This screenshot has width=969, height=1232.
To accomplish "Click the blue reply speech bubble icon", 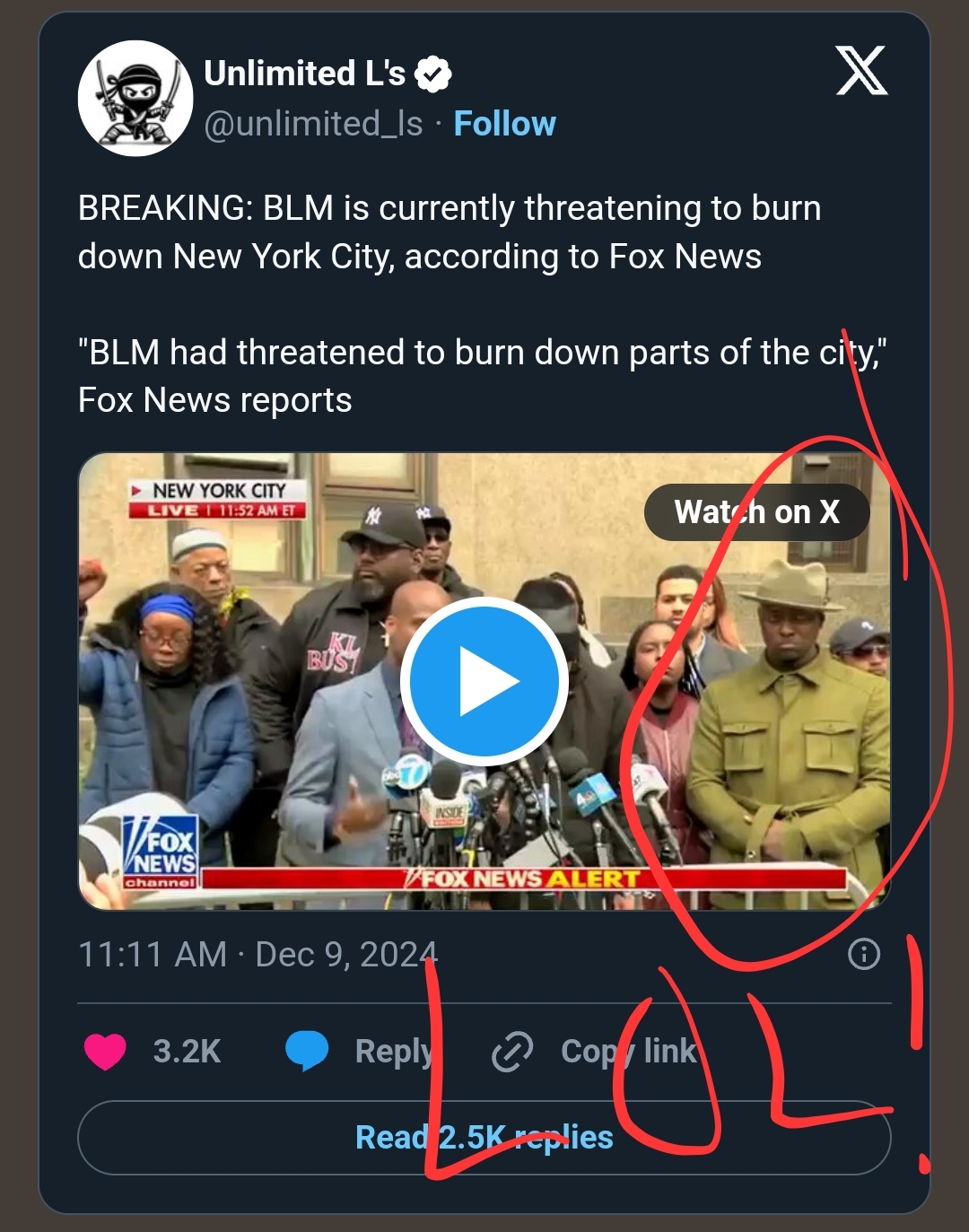I will click(307, 1051).
